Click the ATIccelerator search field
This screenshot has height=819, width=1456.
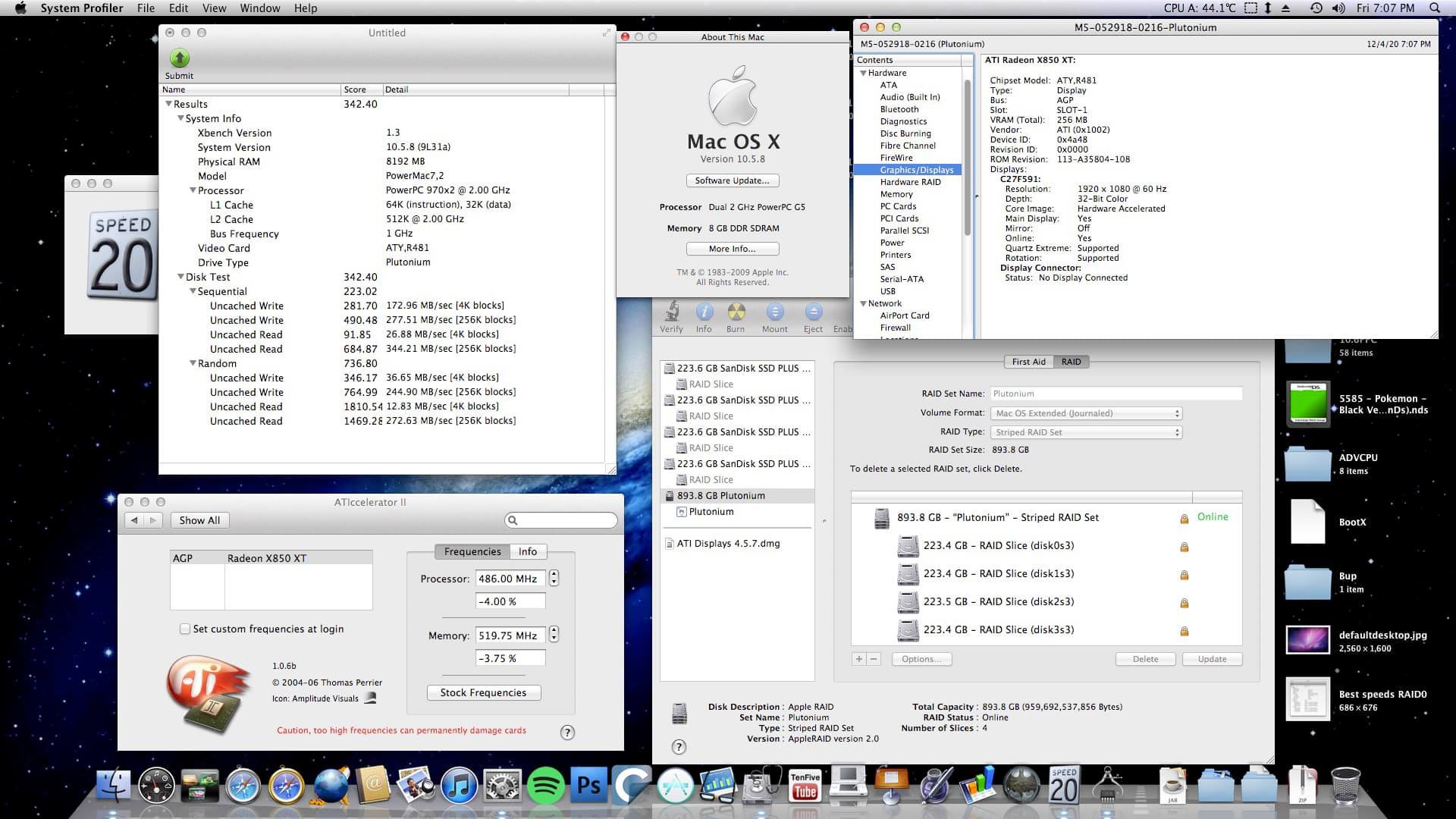click(561, 520)
